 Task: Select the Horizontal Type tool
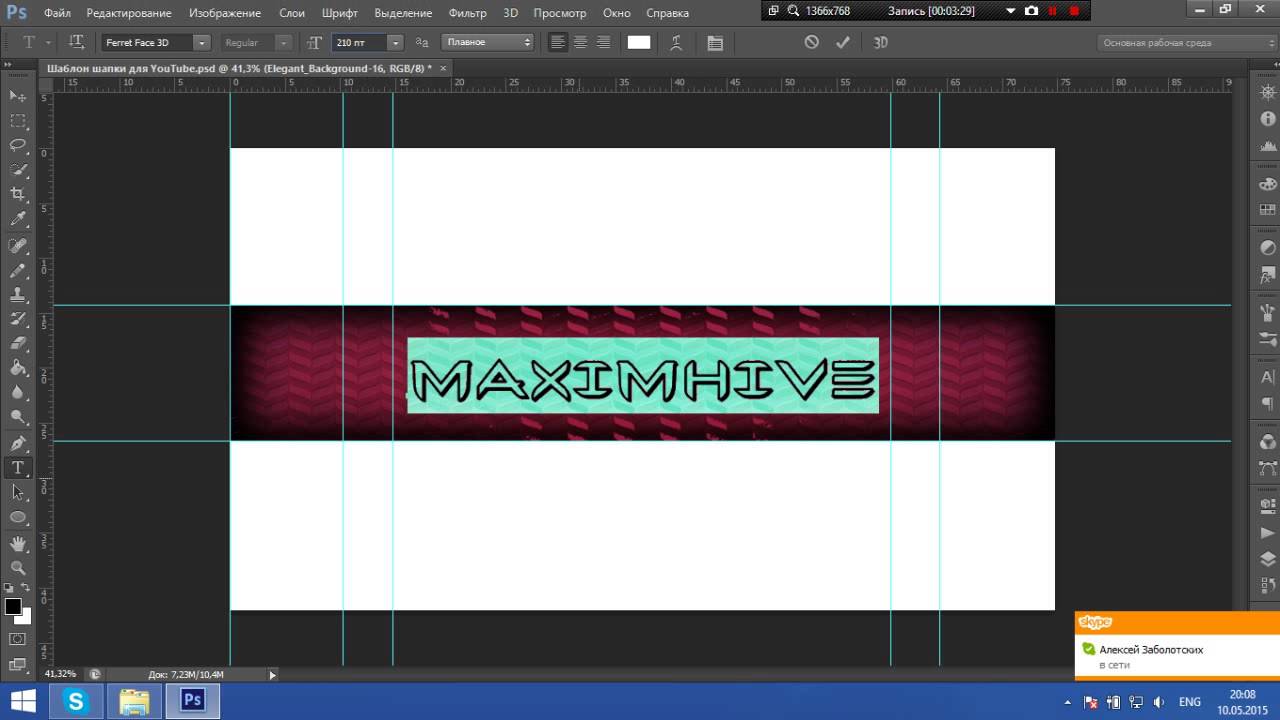[18, 468]
